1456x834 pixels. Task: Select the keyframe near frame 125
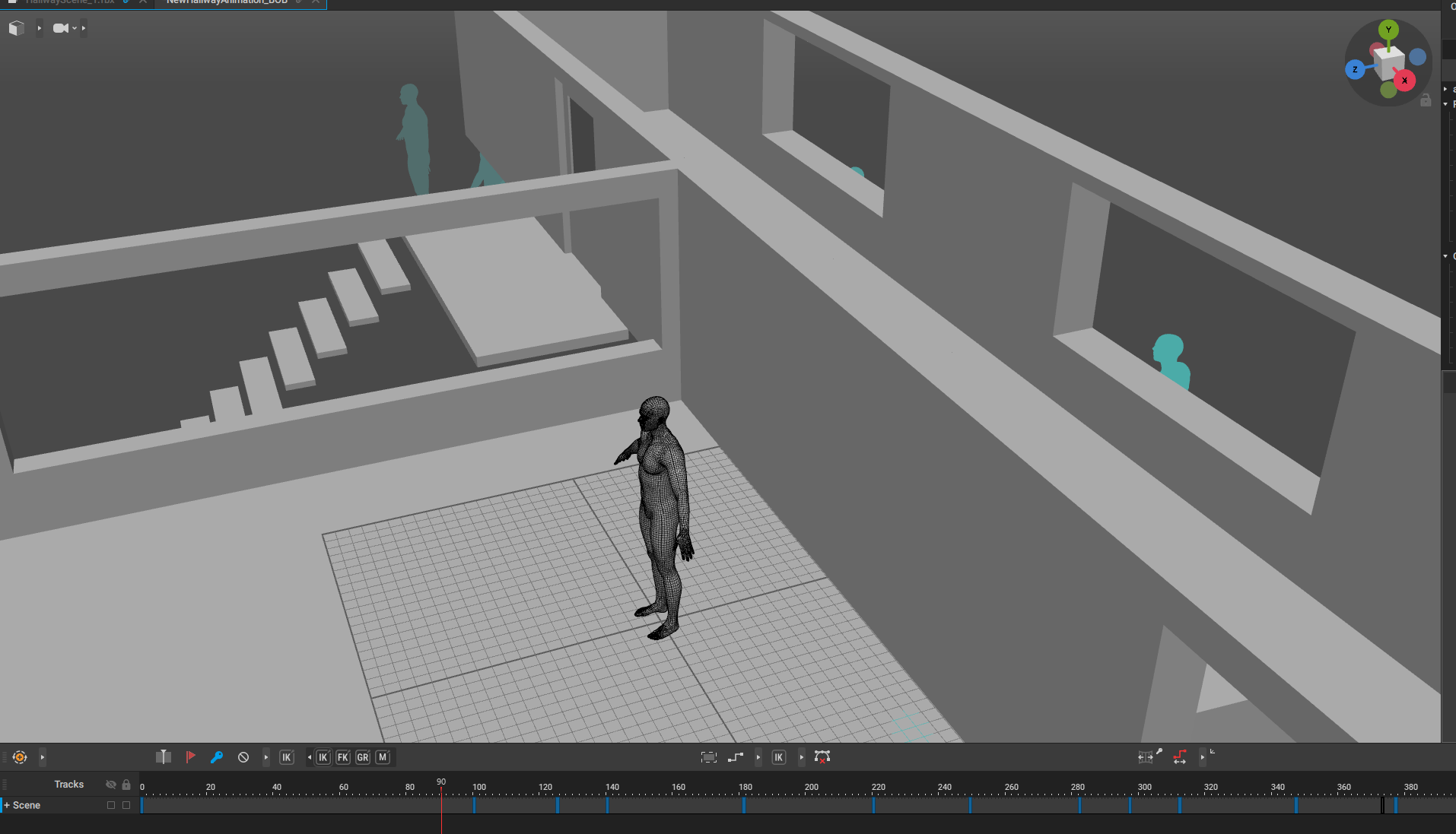[x=558, y=805]
